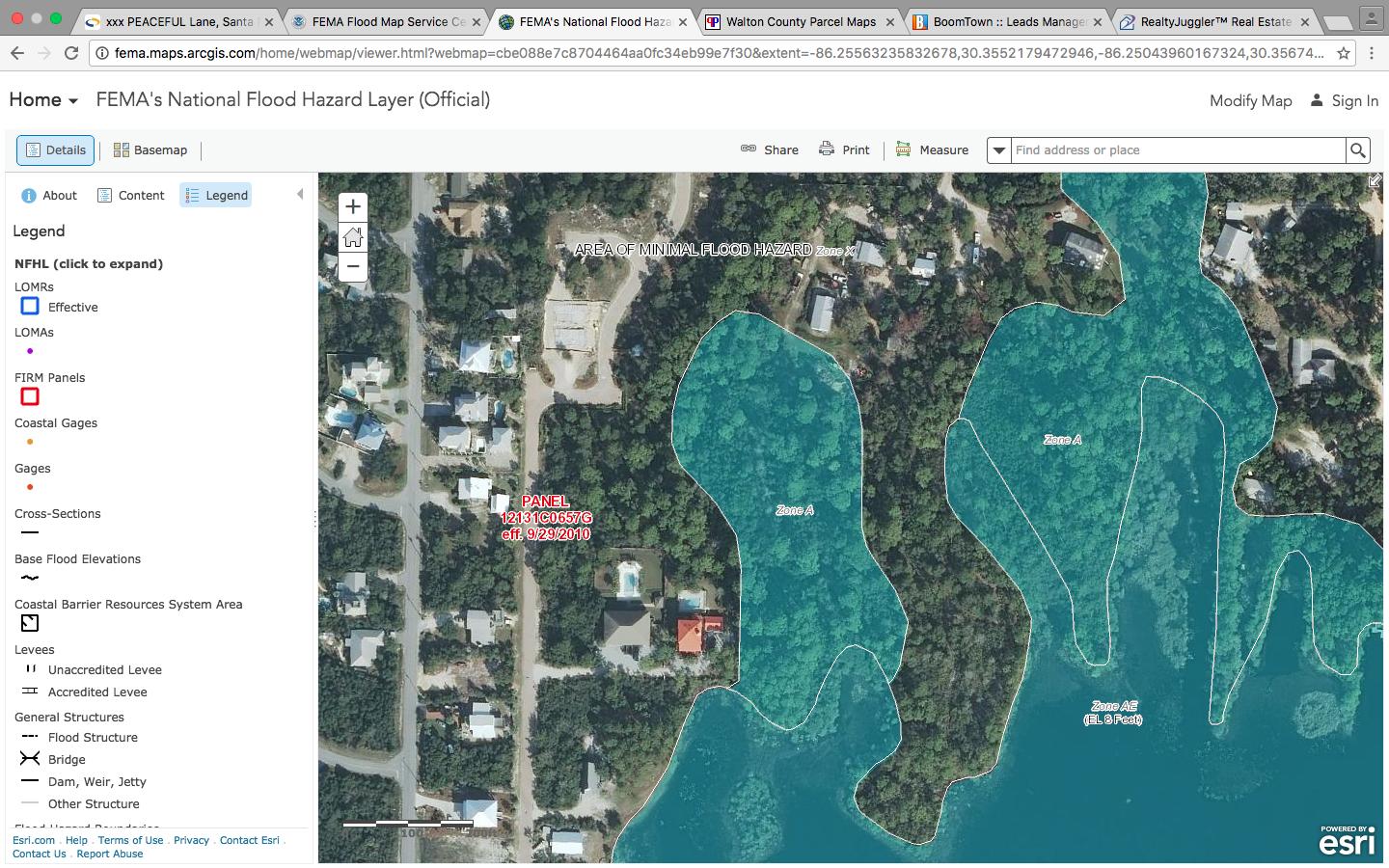Click the site info icon in address bar
This screenshot has height=868, width=1389.
(102, 54)
